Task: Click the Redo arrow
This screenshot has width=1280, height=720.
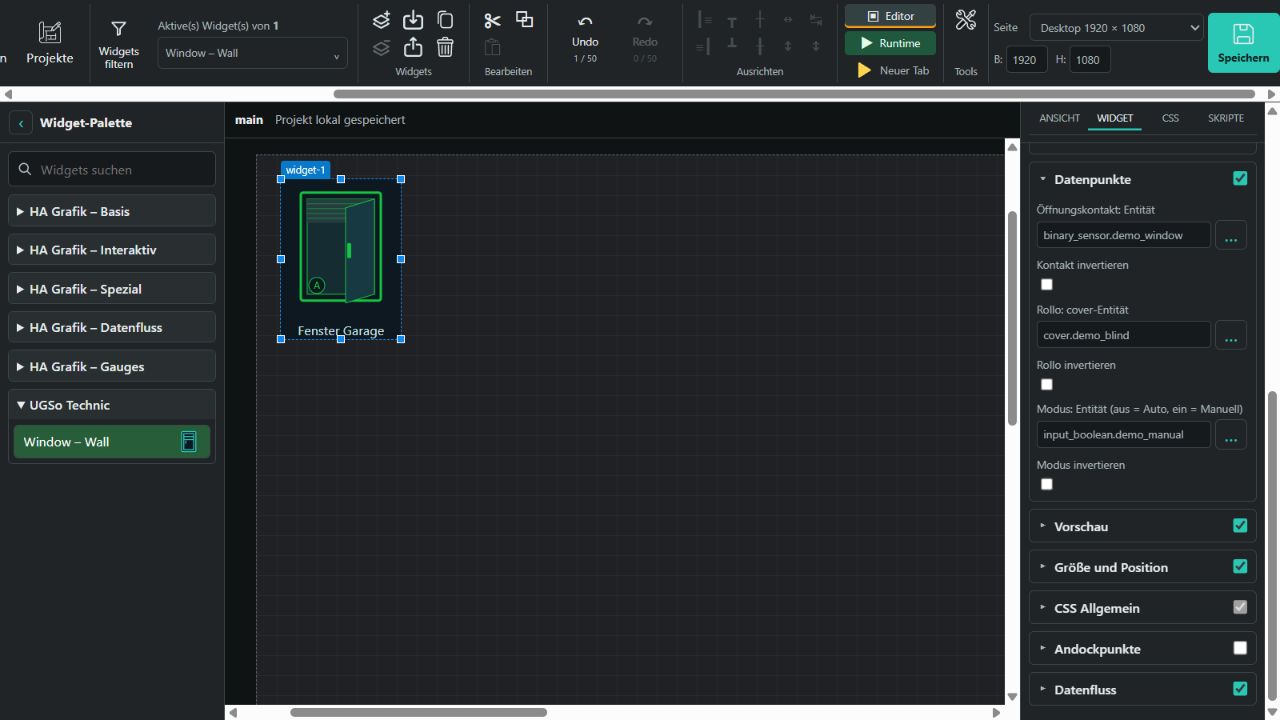Action: coord(645,21)
